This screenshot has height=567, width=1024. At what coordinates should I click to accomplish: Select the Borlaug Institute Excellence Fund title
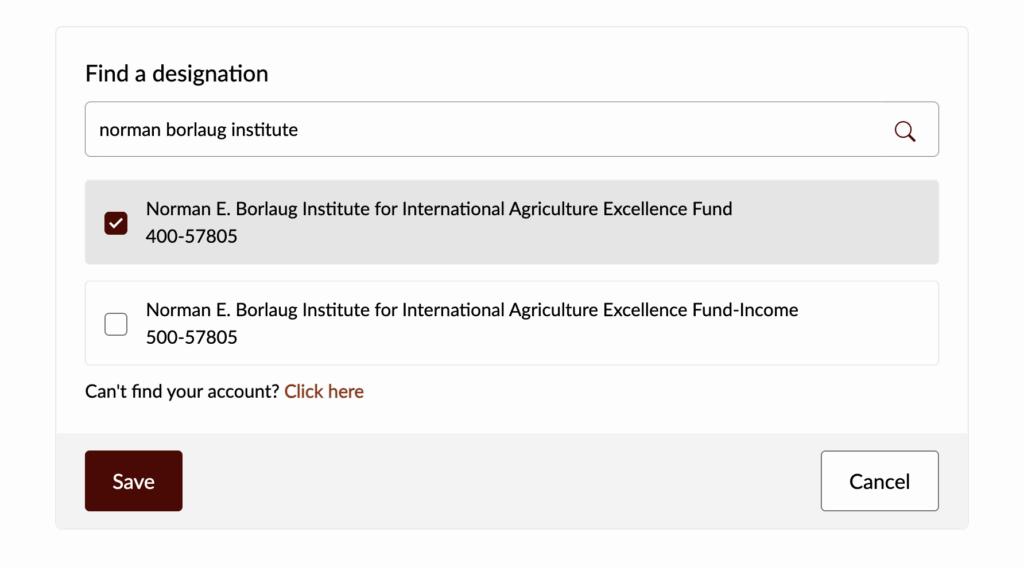pos(439,209)
